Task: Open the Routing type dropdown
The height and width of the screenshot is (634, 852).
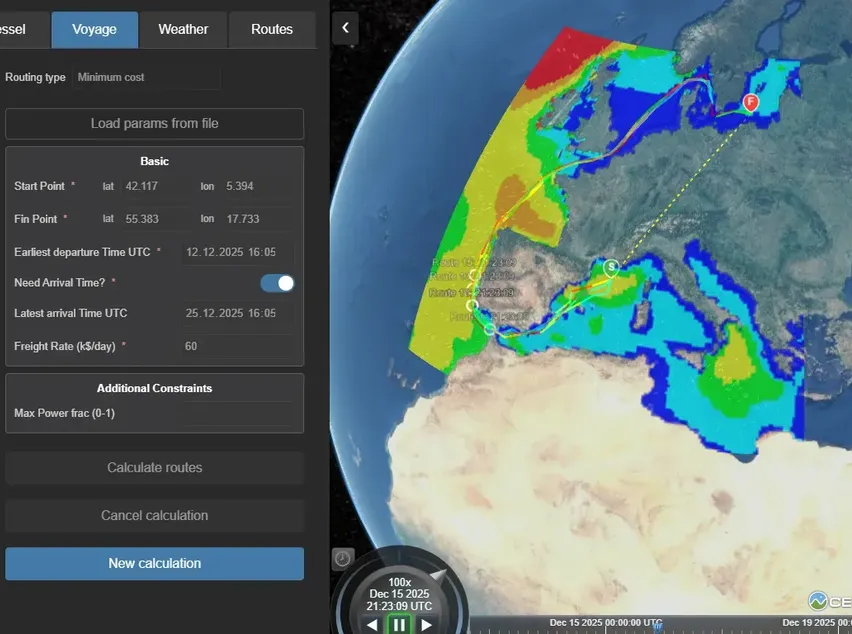Action: (146, 78)
